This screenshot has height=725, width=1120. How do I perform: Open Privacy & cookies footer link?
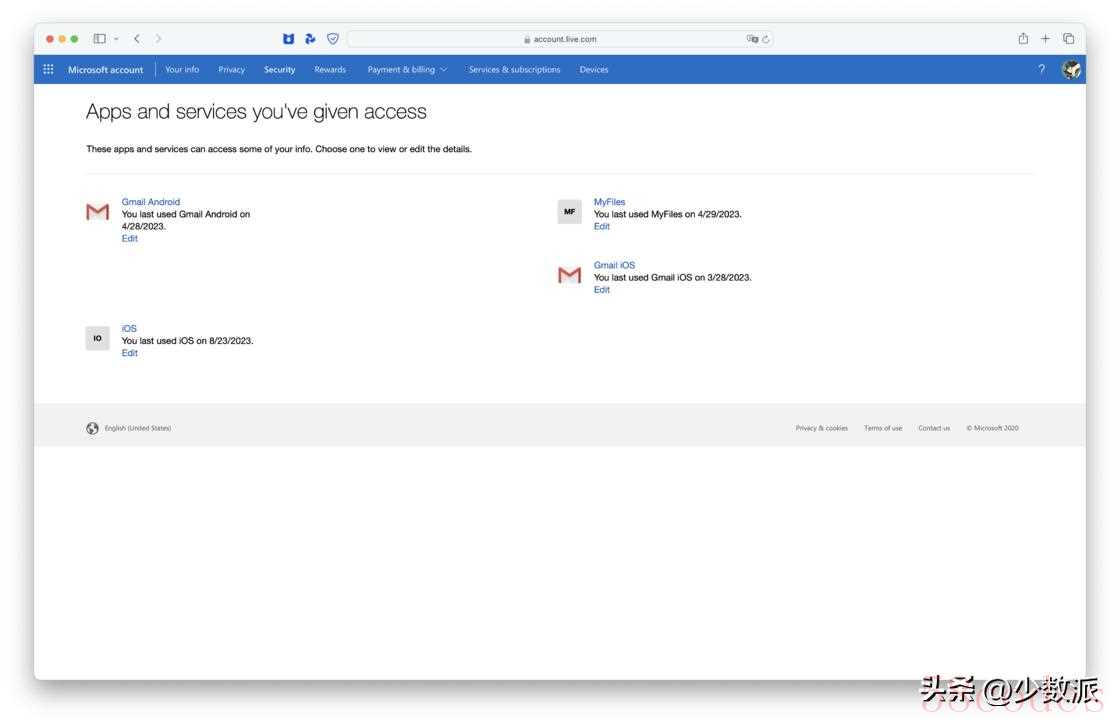[821, 428]
